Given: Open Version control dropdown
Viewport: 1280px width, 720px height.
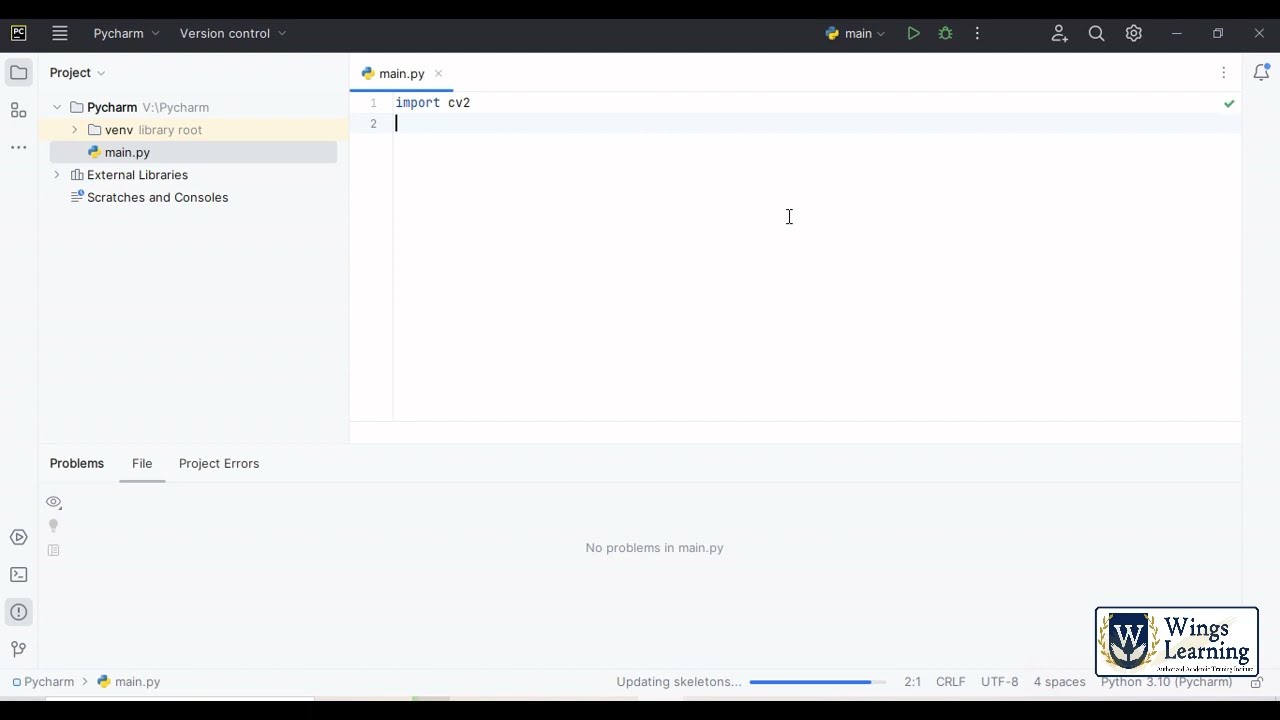Looking at the screenshot, I should (233, 33).
